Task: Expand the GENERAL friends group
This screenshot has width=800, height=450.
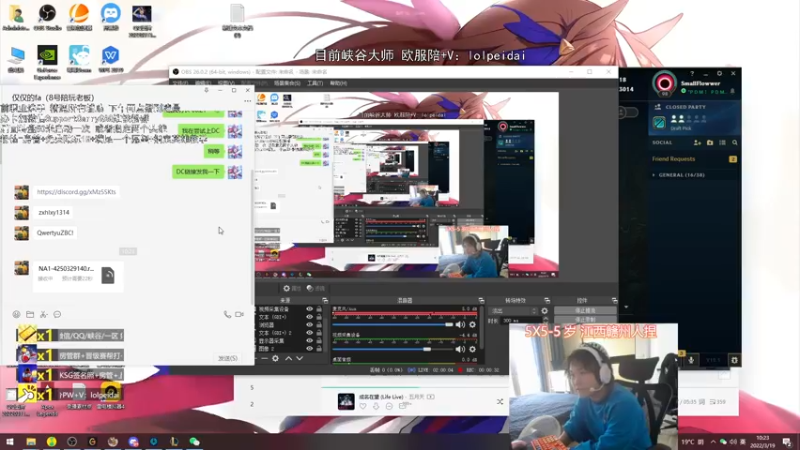Action: (654, 175)
